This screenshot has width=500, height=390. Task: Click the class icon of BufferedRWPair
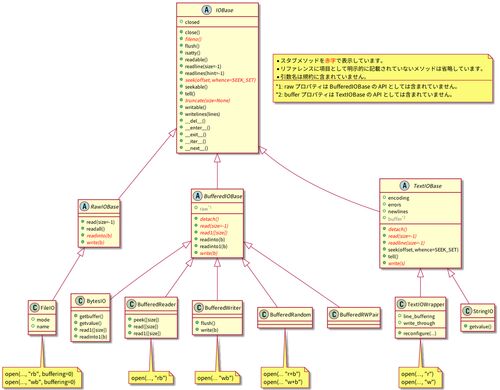coord(334,314)
